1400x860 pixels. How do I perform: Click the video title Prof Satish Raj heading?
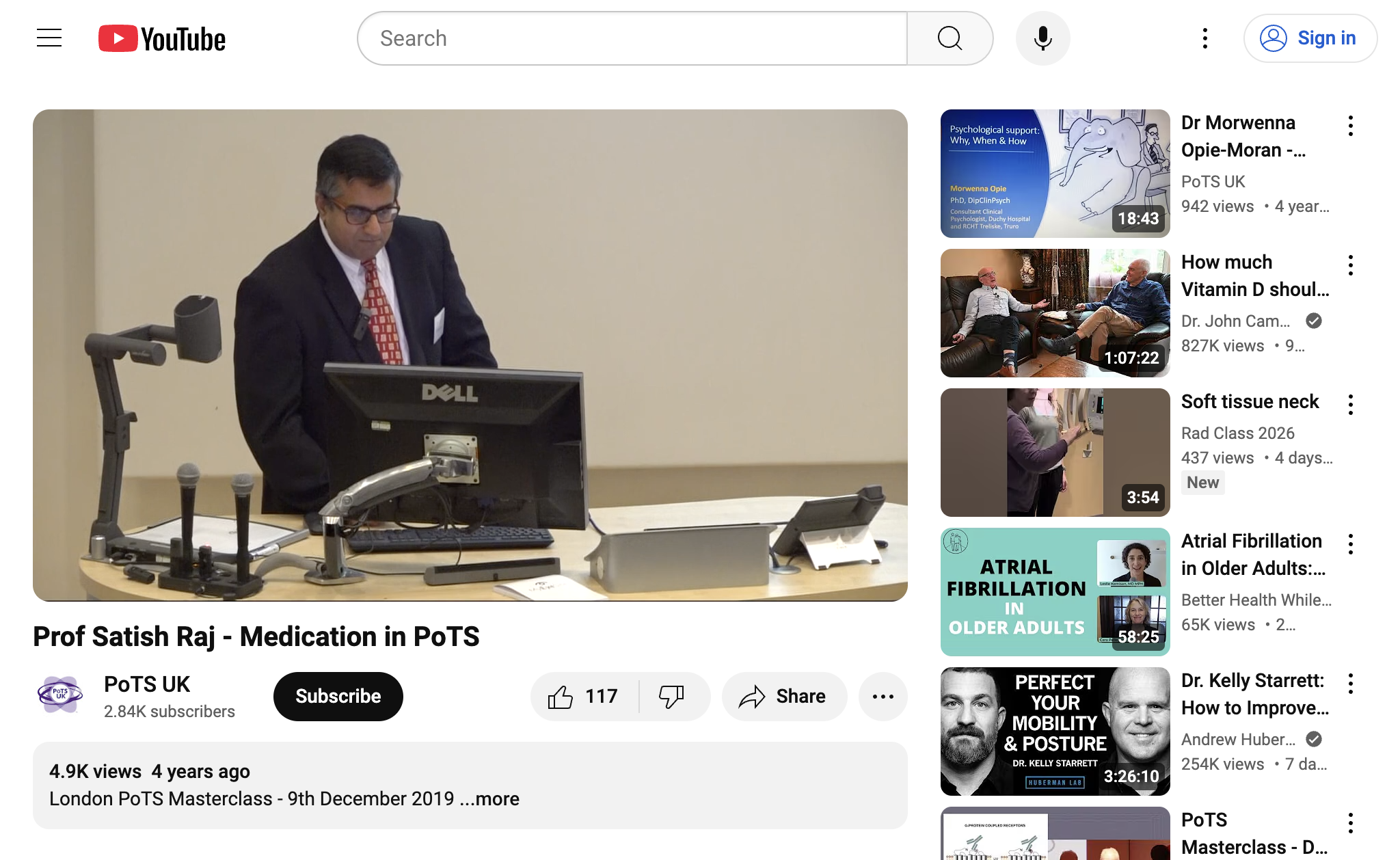pos(256,636)
